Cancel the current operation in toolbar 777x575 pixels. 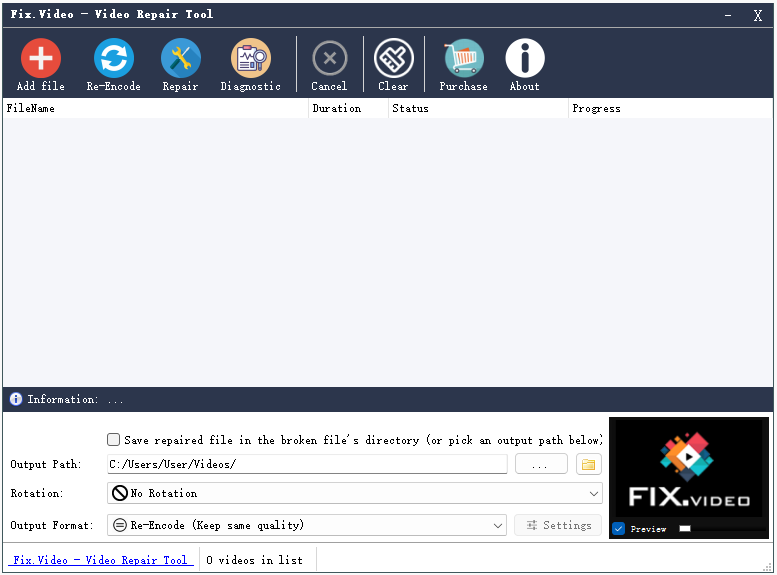[x=330, y=58]
